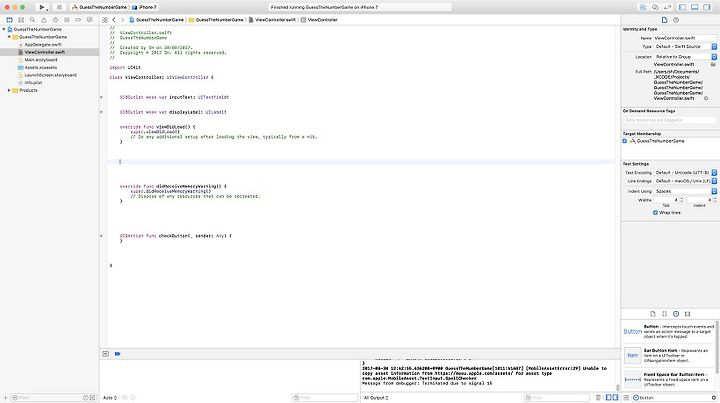This screenshot has width=720, height=403.
Task: Switch to the Standard editor
Action: point(643,7)
